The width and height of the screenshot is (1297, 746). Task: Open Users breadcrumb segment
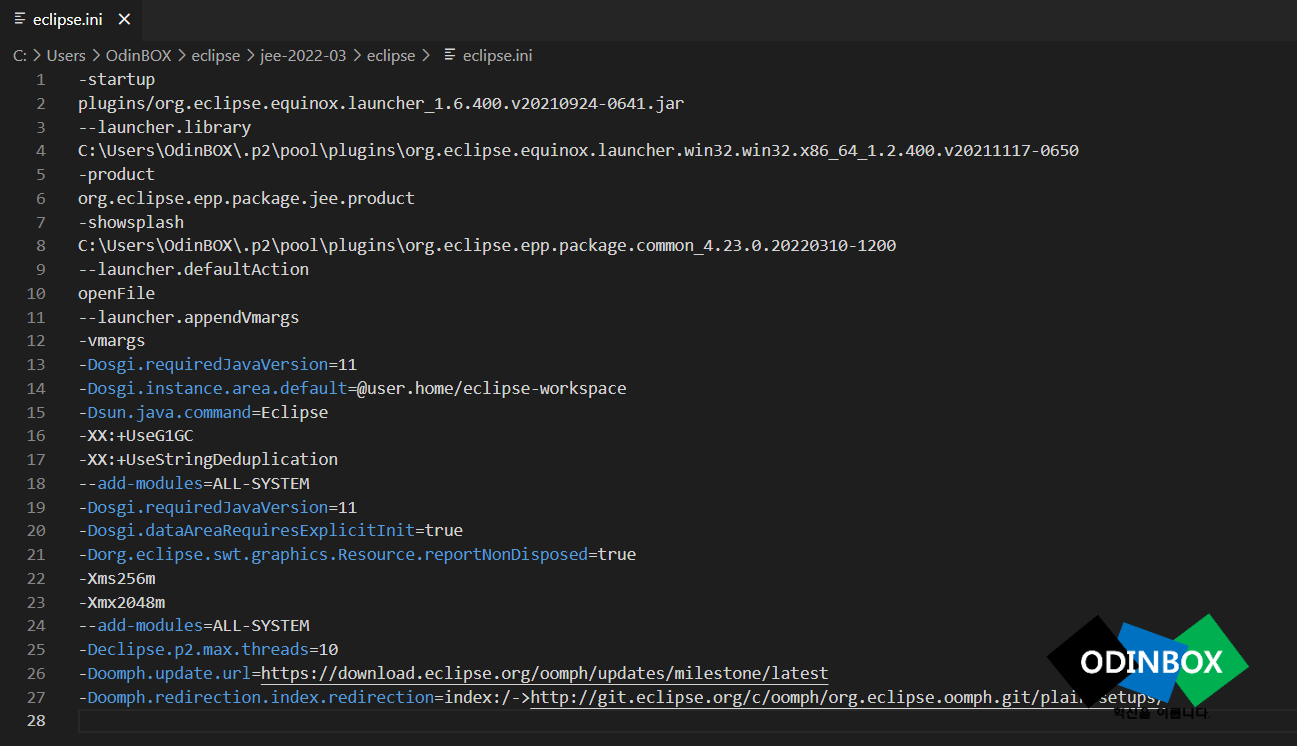(66, 56)
